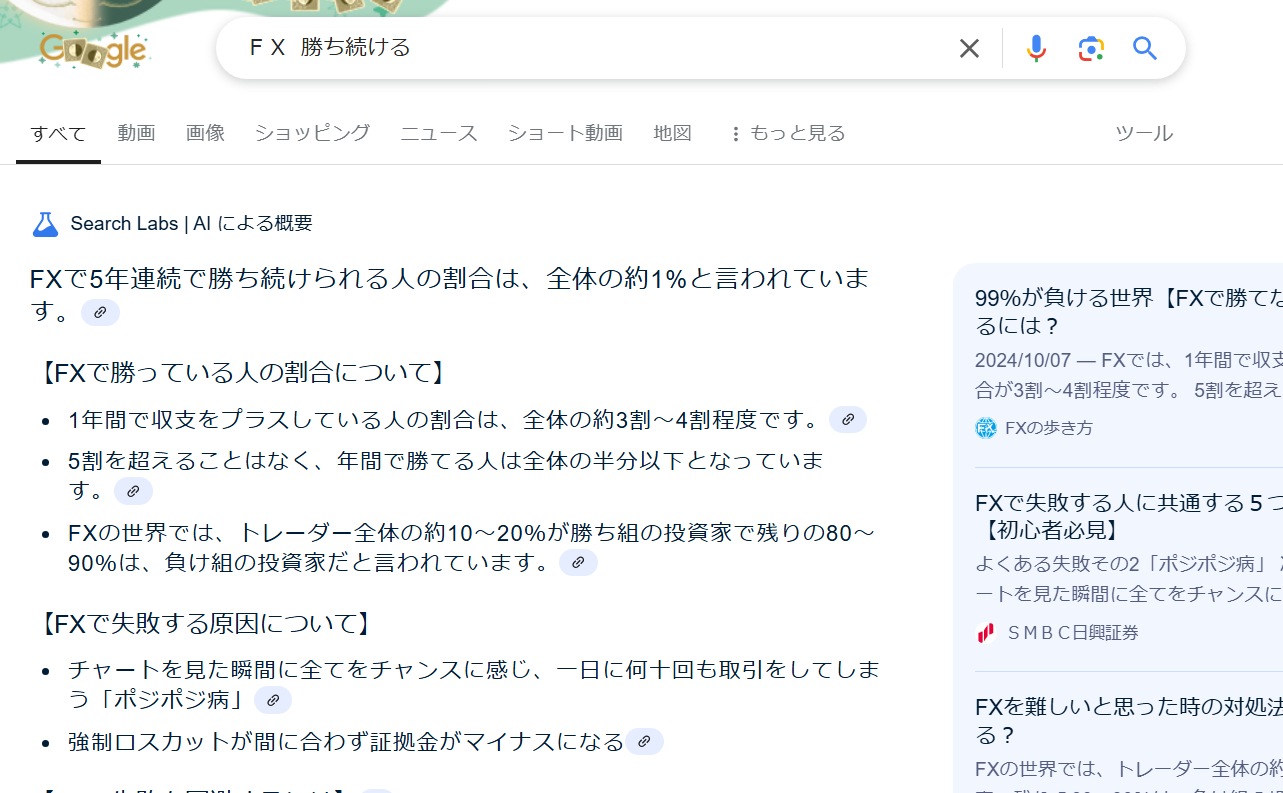Start a voice search with the microphone icon

(x=1036, y=47)
